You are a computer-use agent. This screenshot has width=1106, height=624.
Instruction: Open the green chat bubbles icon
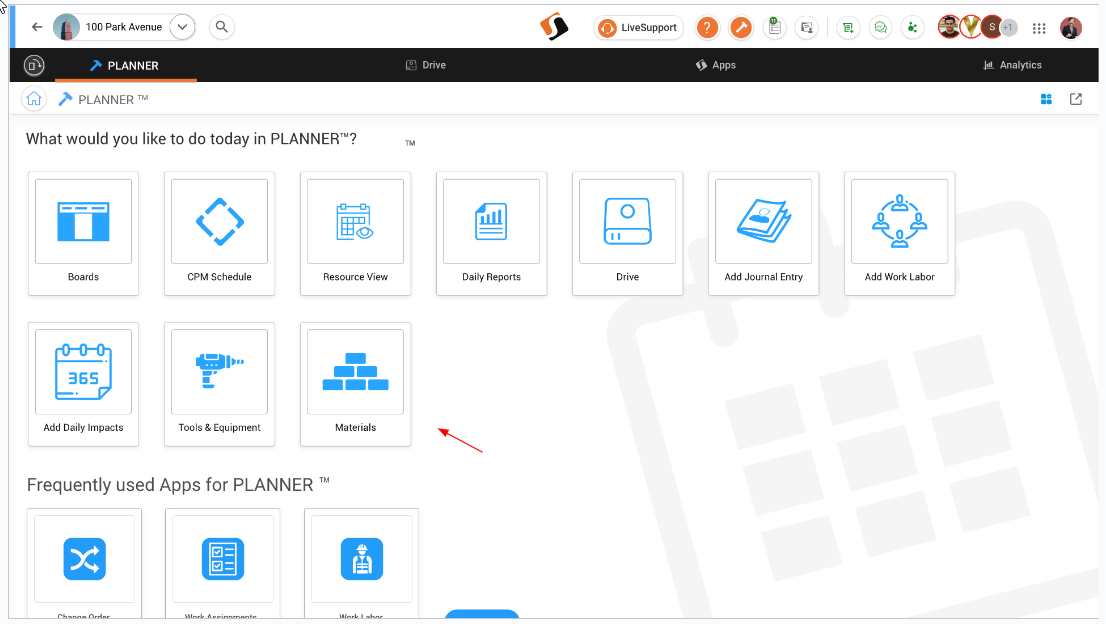(x=880, y=27)
